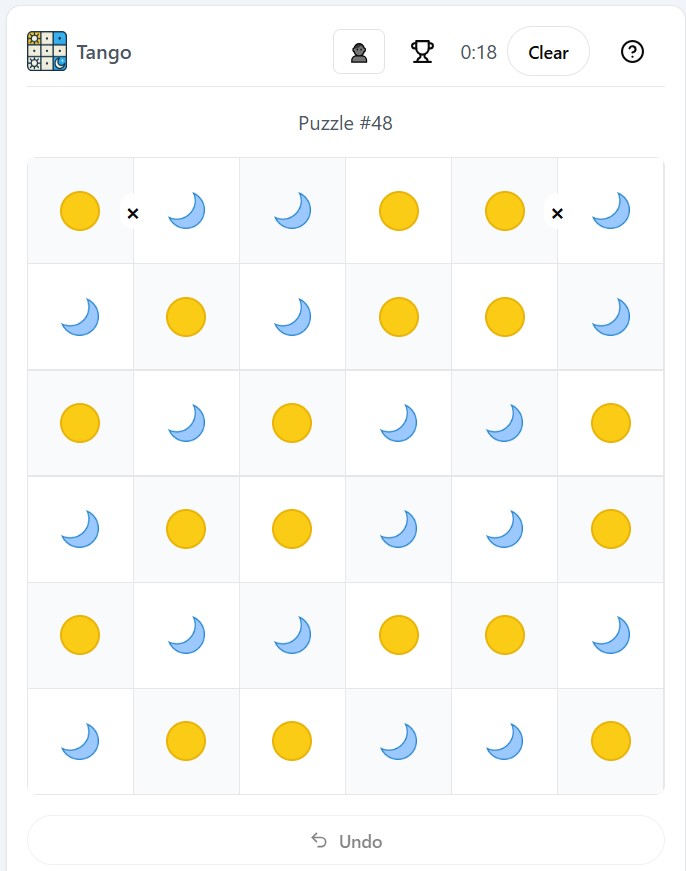The width and height of the screenshot is (686, 871).
Task: Toggle the third row, third column sun cell
Action: point(292,423)
